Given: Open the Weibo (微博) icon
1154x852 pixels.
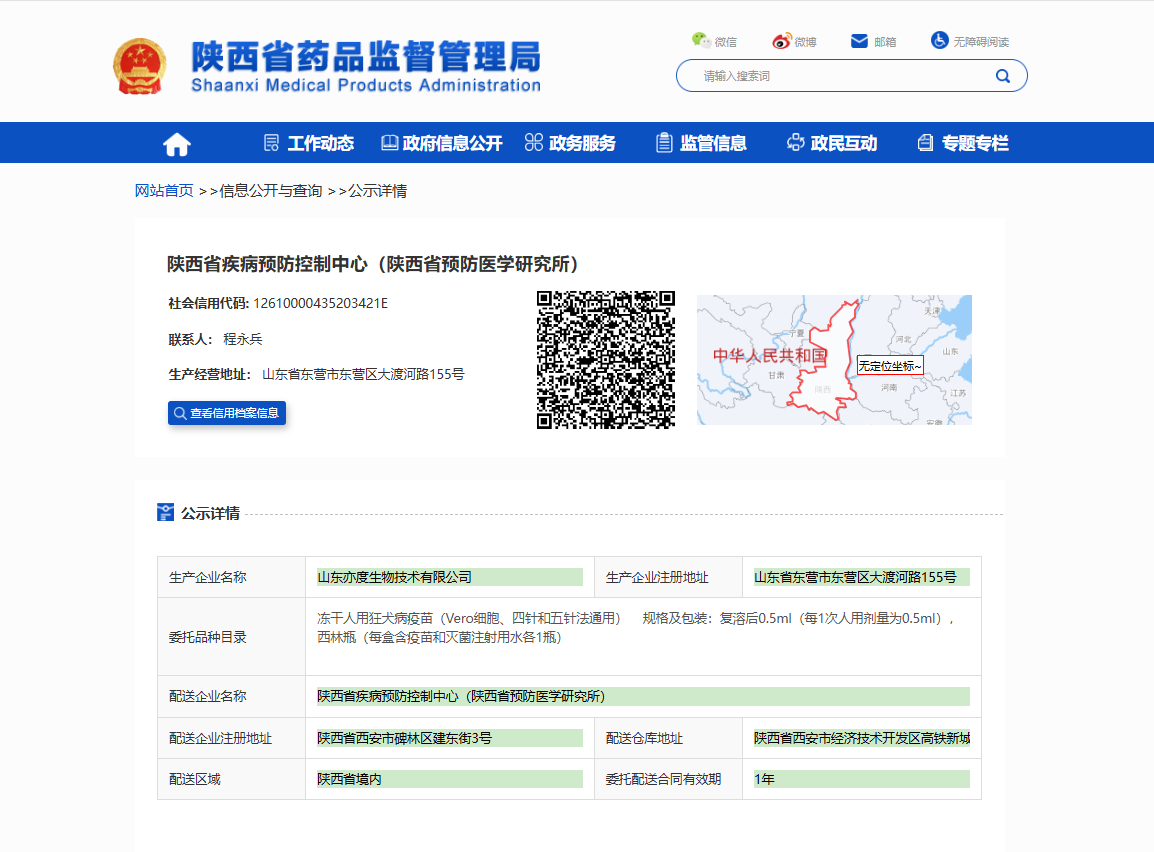Looking at the screenshot, I should (x=781, y=41).
